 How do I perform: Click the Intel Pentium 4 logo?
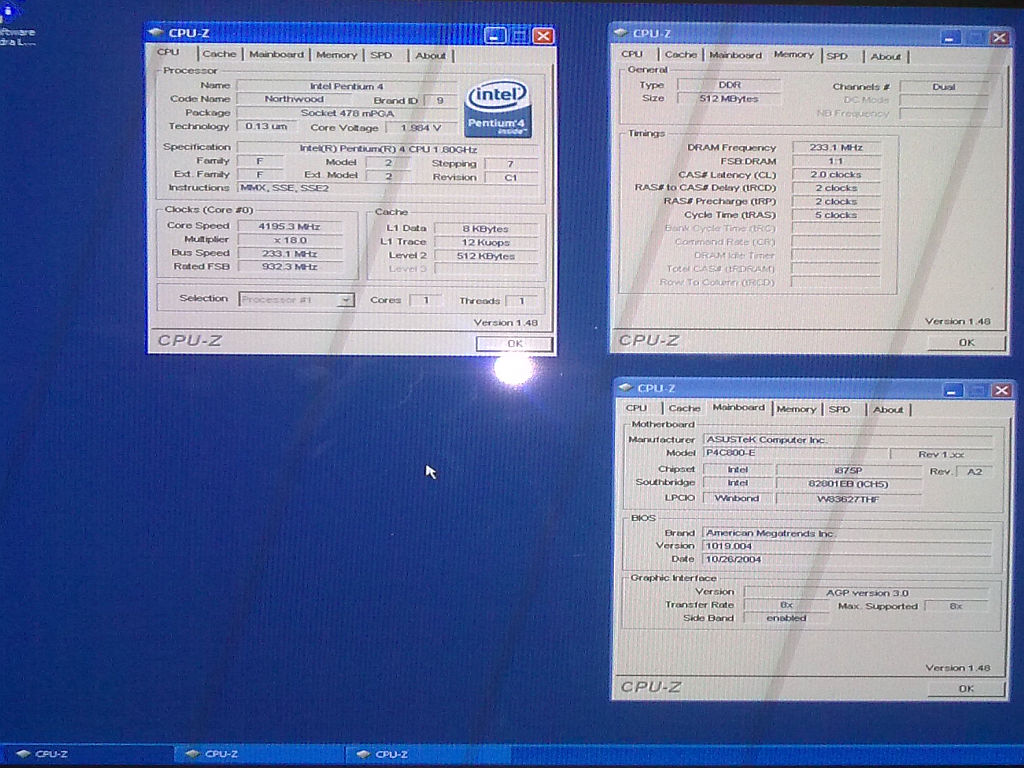coord(498,109)
